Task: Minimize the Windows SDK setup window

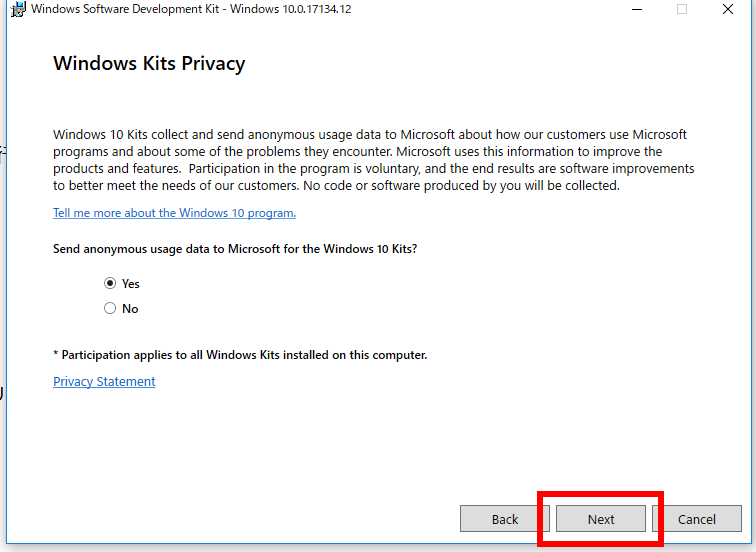Action: point(637,9)
